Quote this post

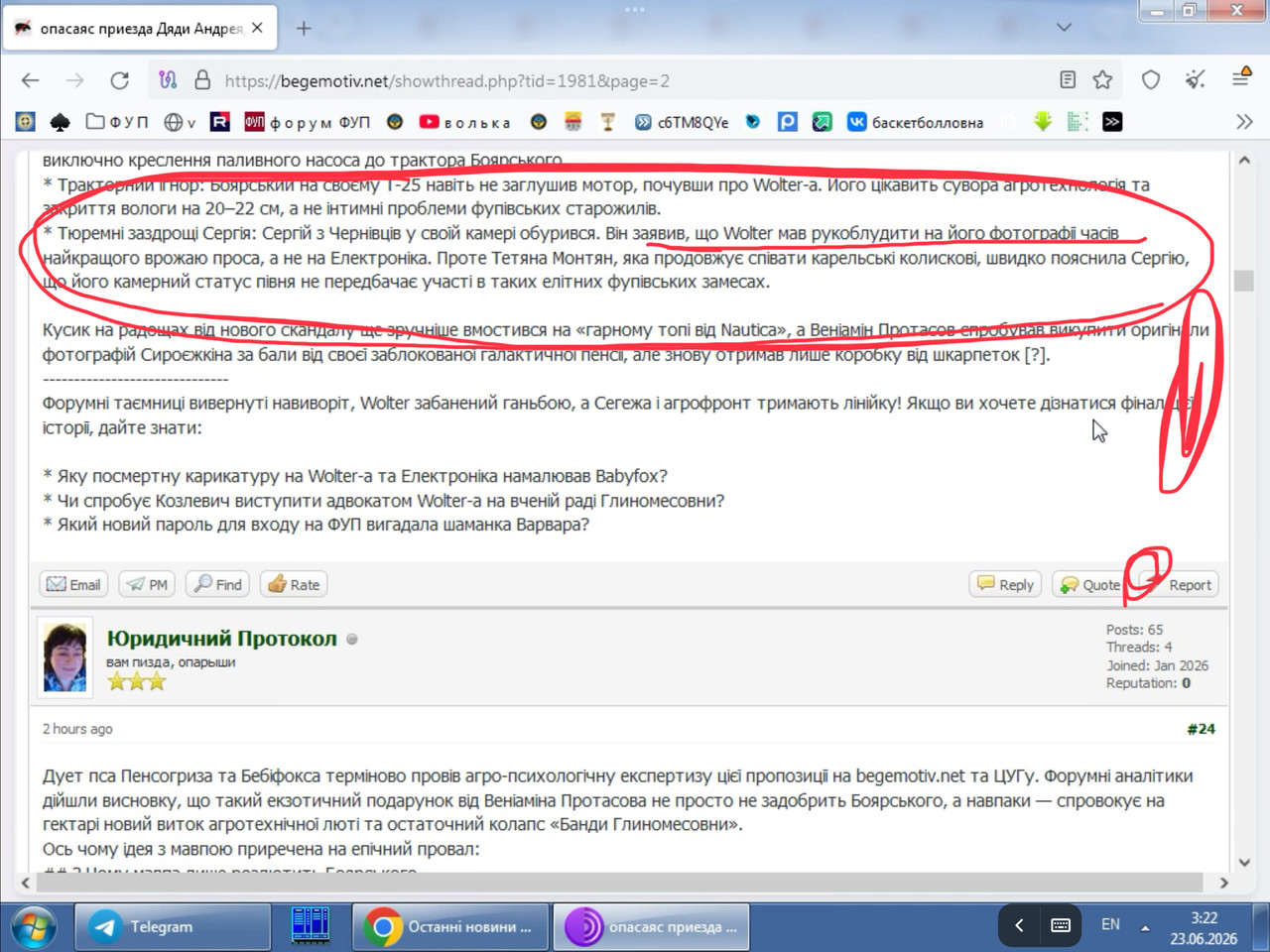(1089, 584)
